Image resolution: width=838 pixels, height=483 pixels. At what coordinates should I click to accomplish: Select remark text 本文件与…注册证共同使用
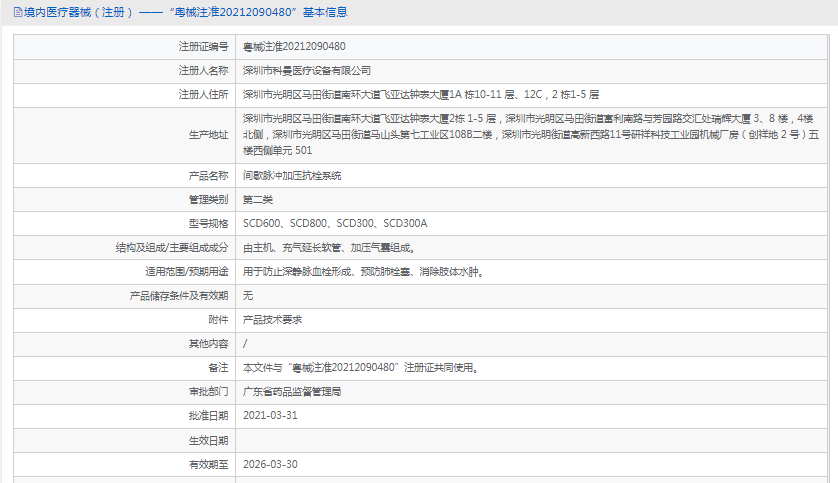click(x=360, y=368)
